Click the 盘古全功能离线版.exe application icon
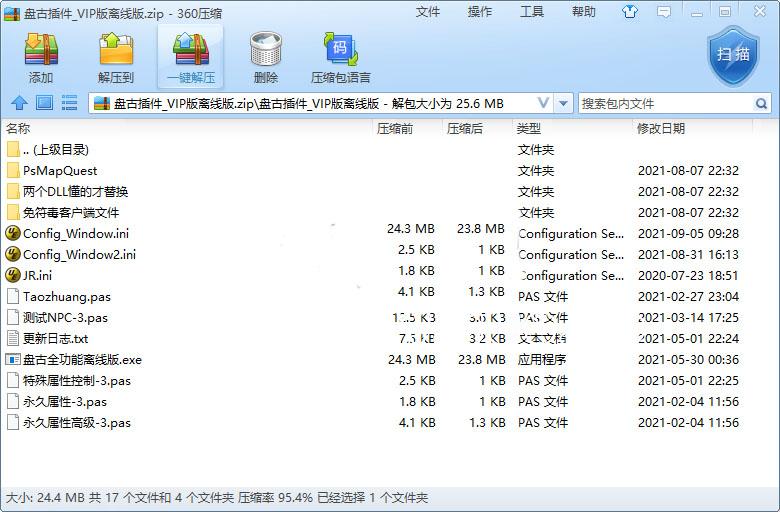 (13, 359)
